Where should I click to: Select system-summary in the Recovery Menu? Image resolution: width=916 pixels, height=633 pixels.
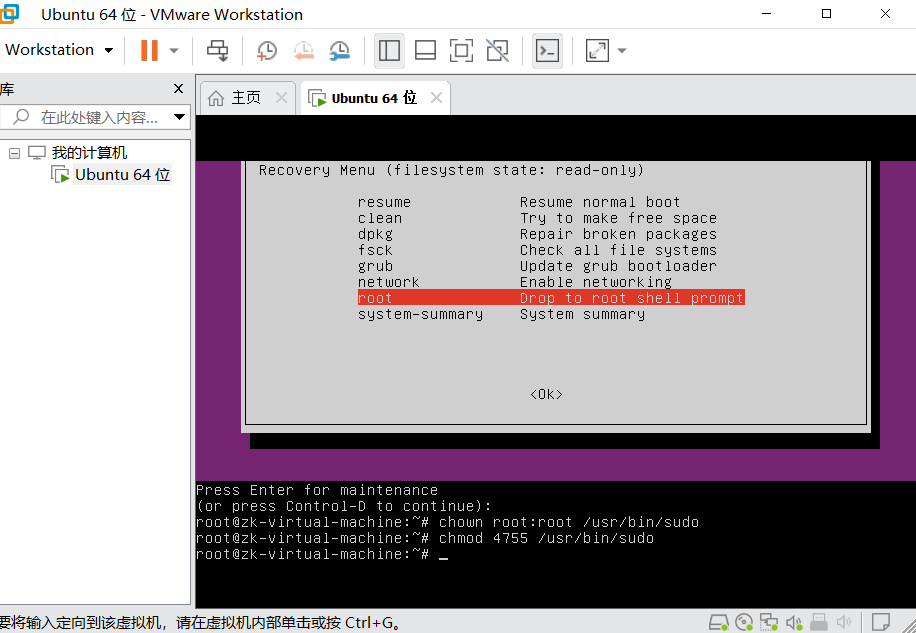pyautogui.click(x=421, y=314)
